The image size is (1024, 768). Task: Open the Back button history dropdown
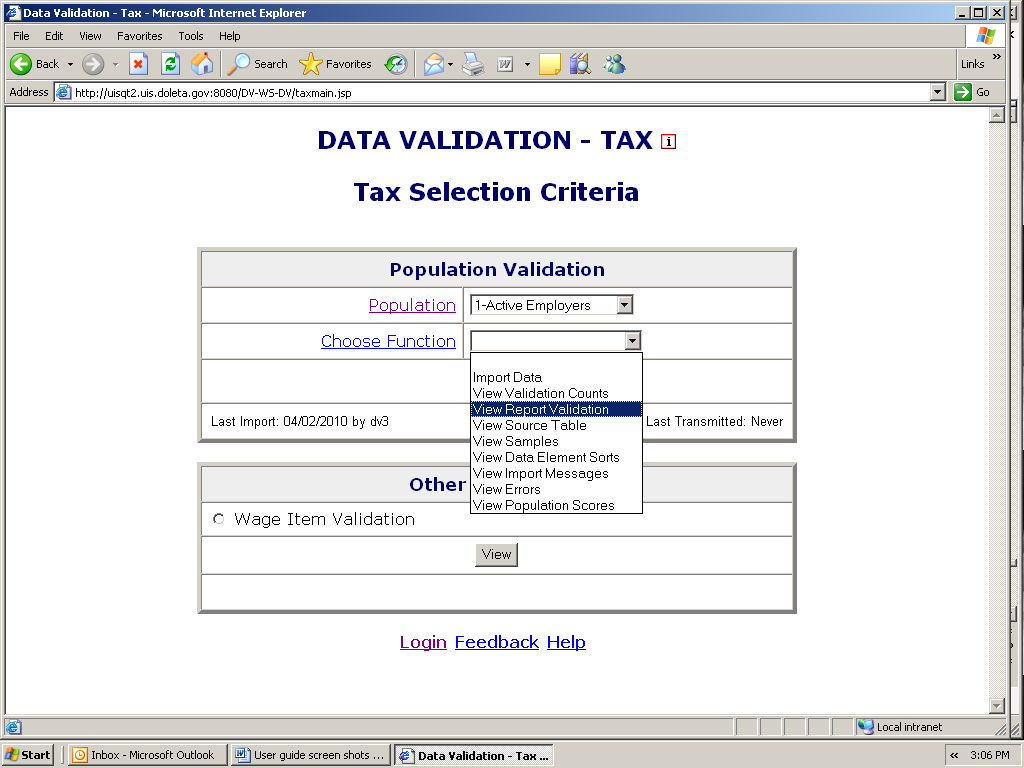point(71,64)
